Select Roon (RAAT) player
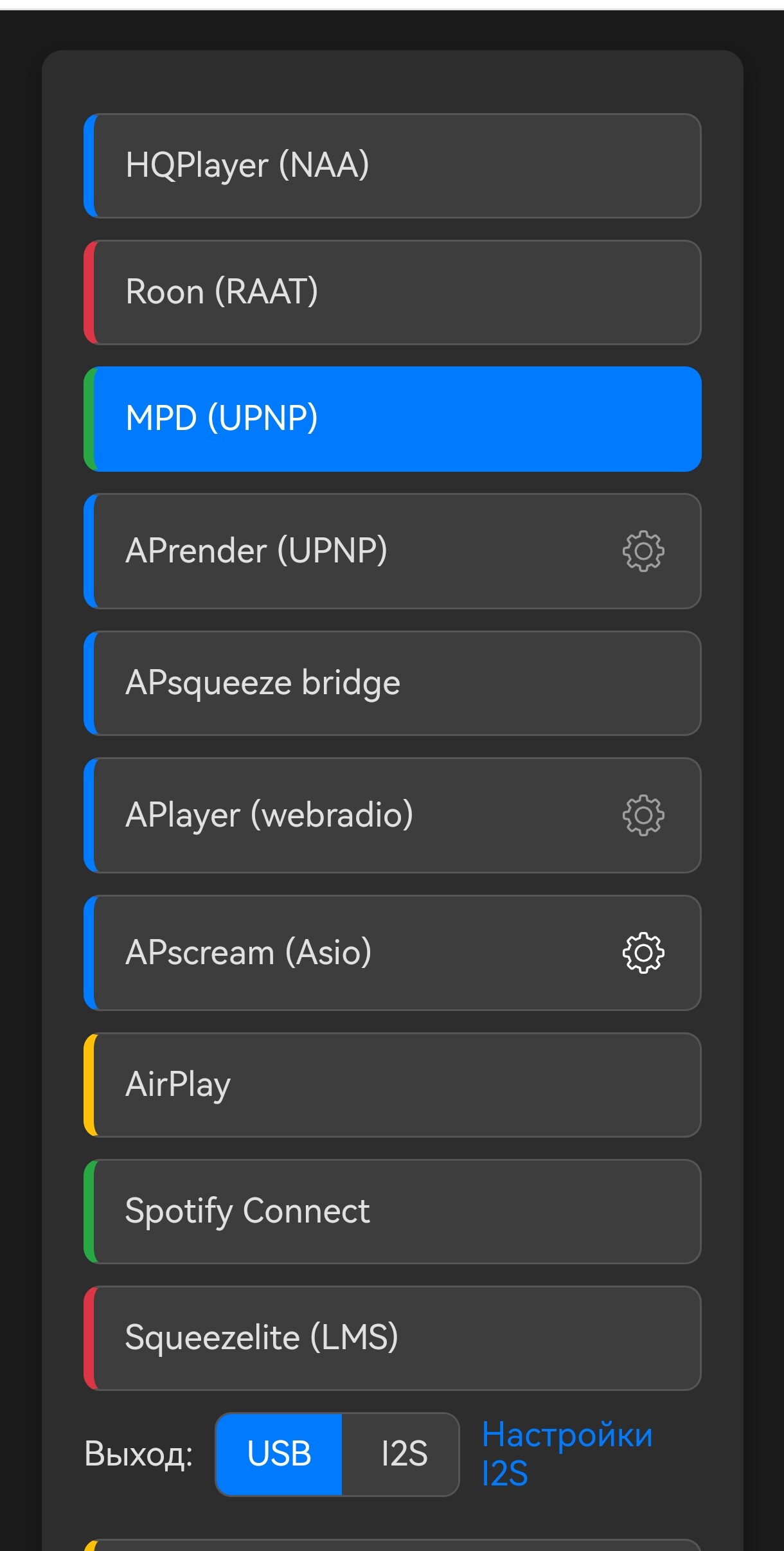Screen dimensions: 784x1551 click(x=393, y=292)
